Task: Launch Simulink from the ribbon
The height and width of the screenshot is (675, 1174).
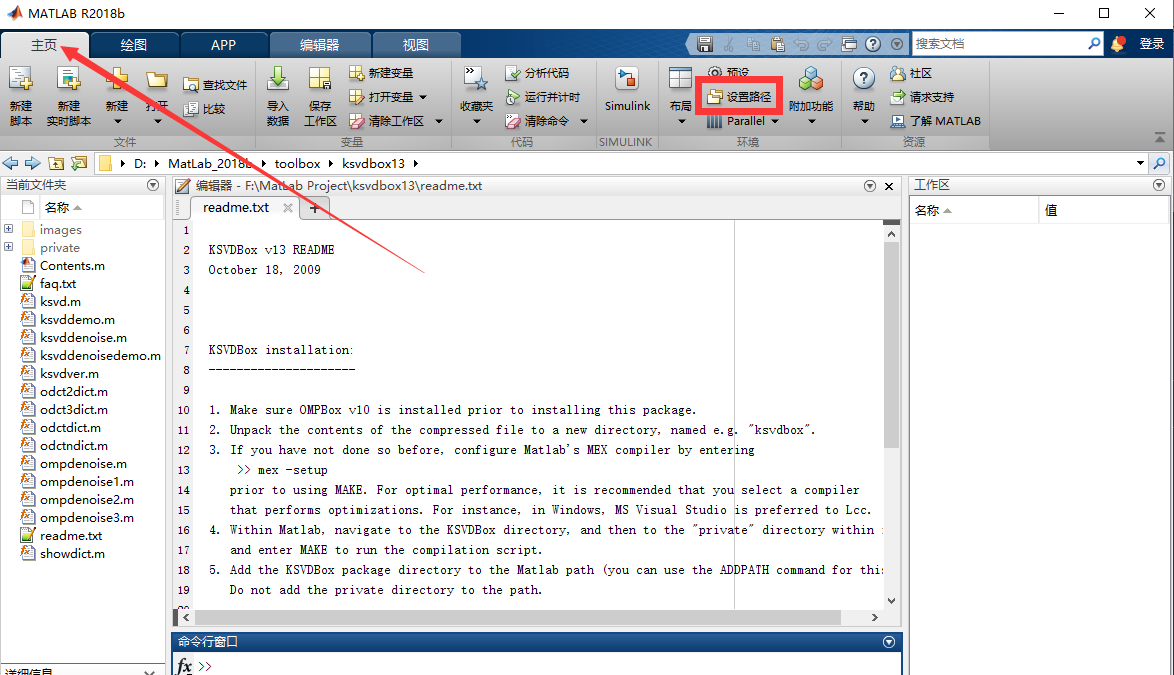Action: click(x=627, y=90)
